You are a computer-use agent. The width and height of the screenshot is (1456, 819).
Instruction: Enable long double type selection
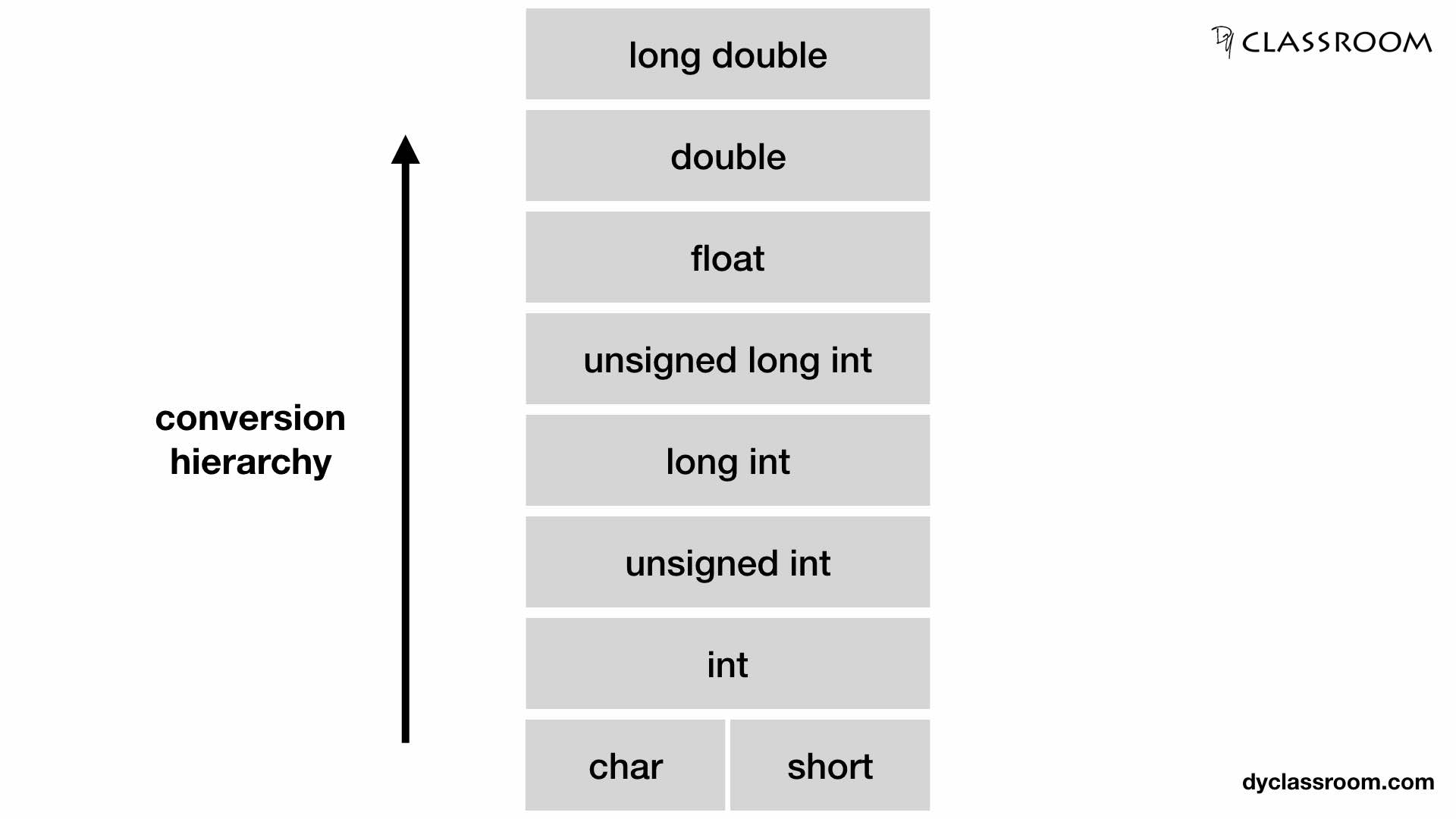[x=728, y=54]
